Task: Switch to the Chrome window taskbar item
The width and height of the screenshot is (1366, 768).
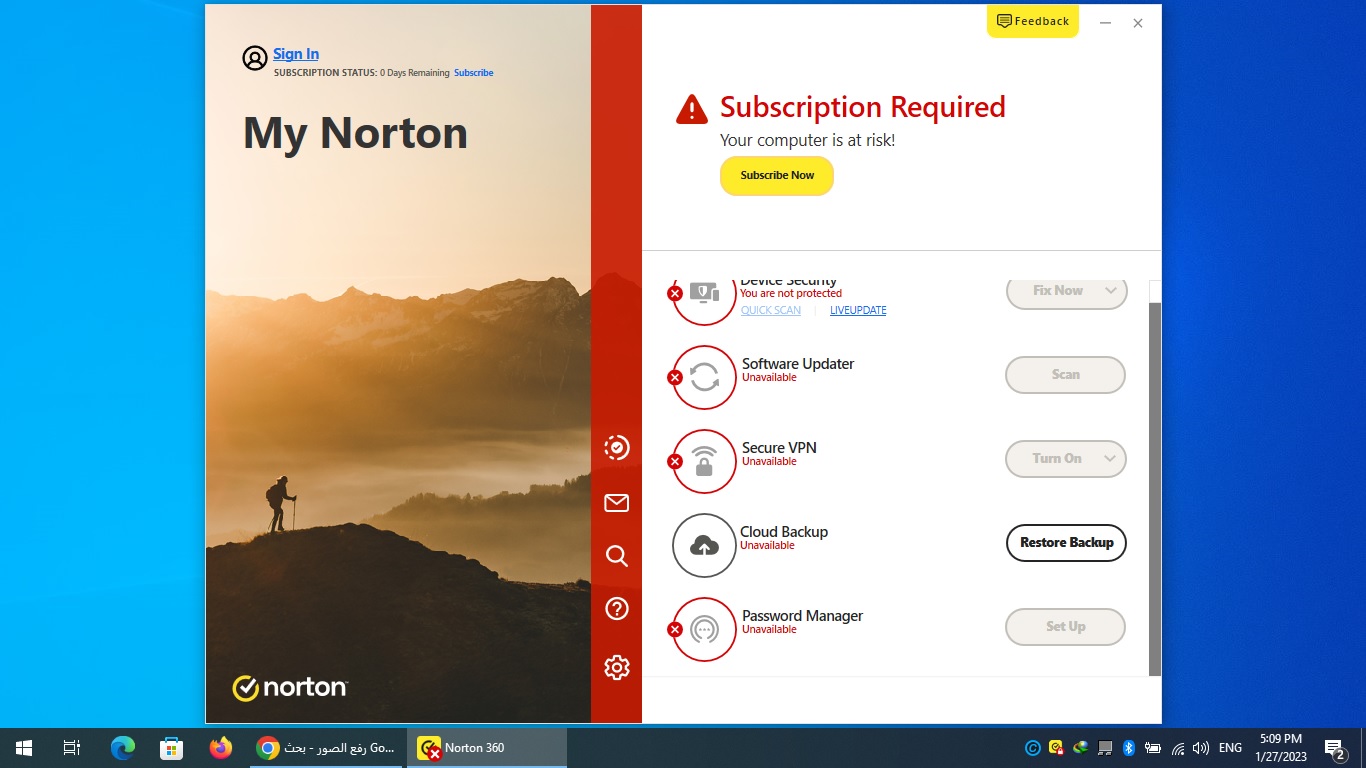Action: (326, 748)
